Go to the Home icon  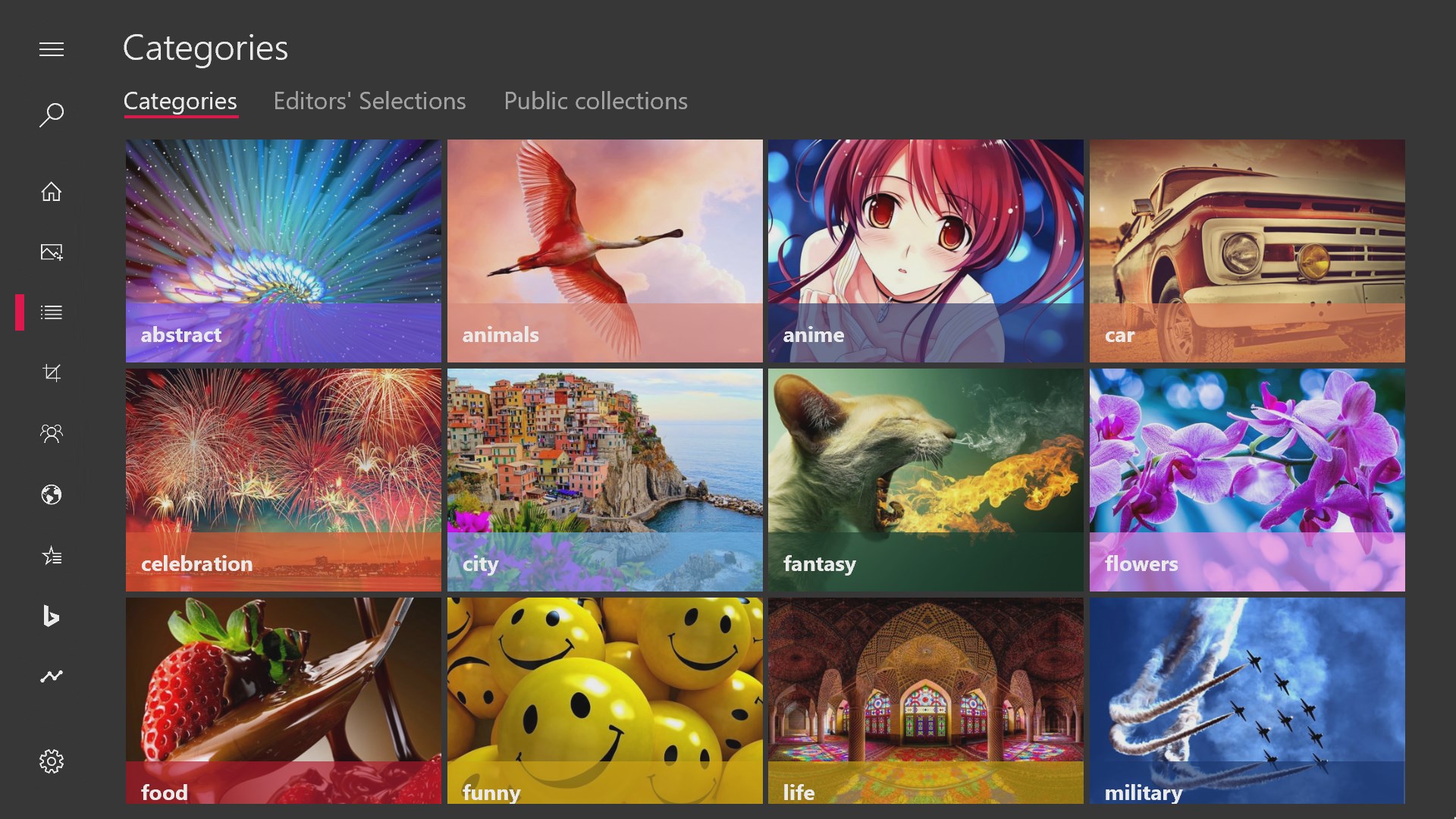52,192
